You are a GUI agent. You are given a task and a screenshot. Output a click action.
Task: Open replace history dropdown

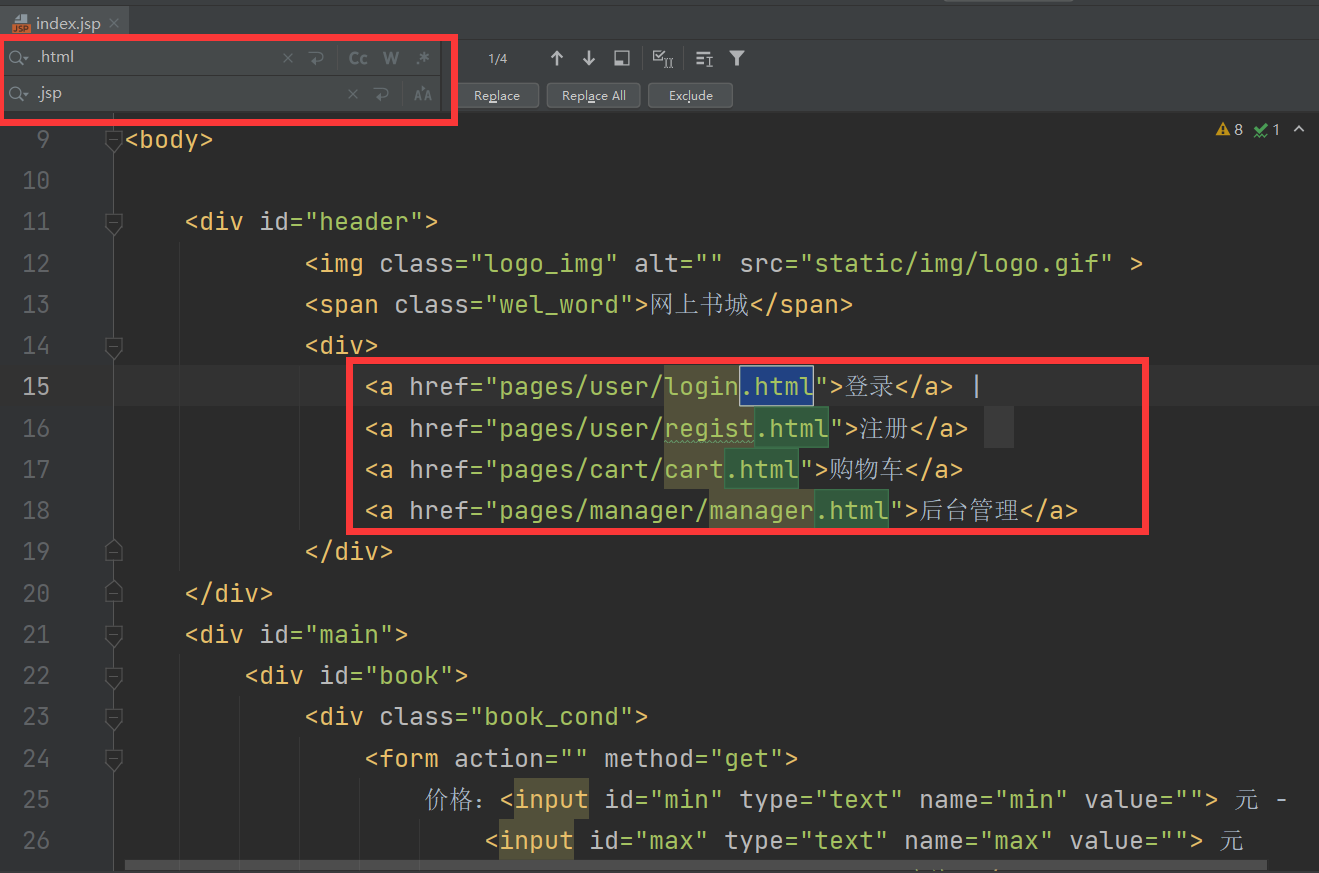(18, 94)
